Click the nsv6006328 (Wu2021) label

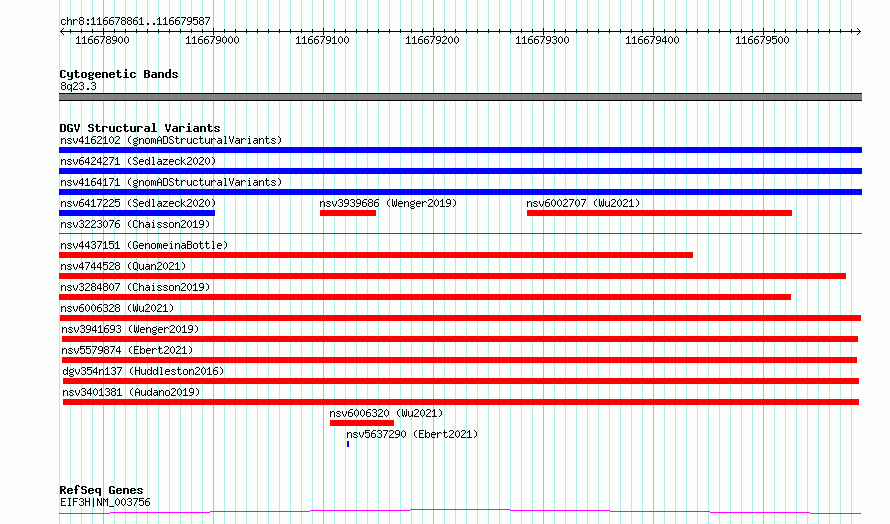[x=117, y=308]
